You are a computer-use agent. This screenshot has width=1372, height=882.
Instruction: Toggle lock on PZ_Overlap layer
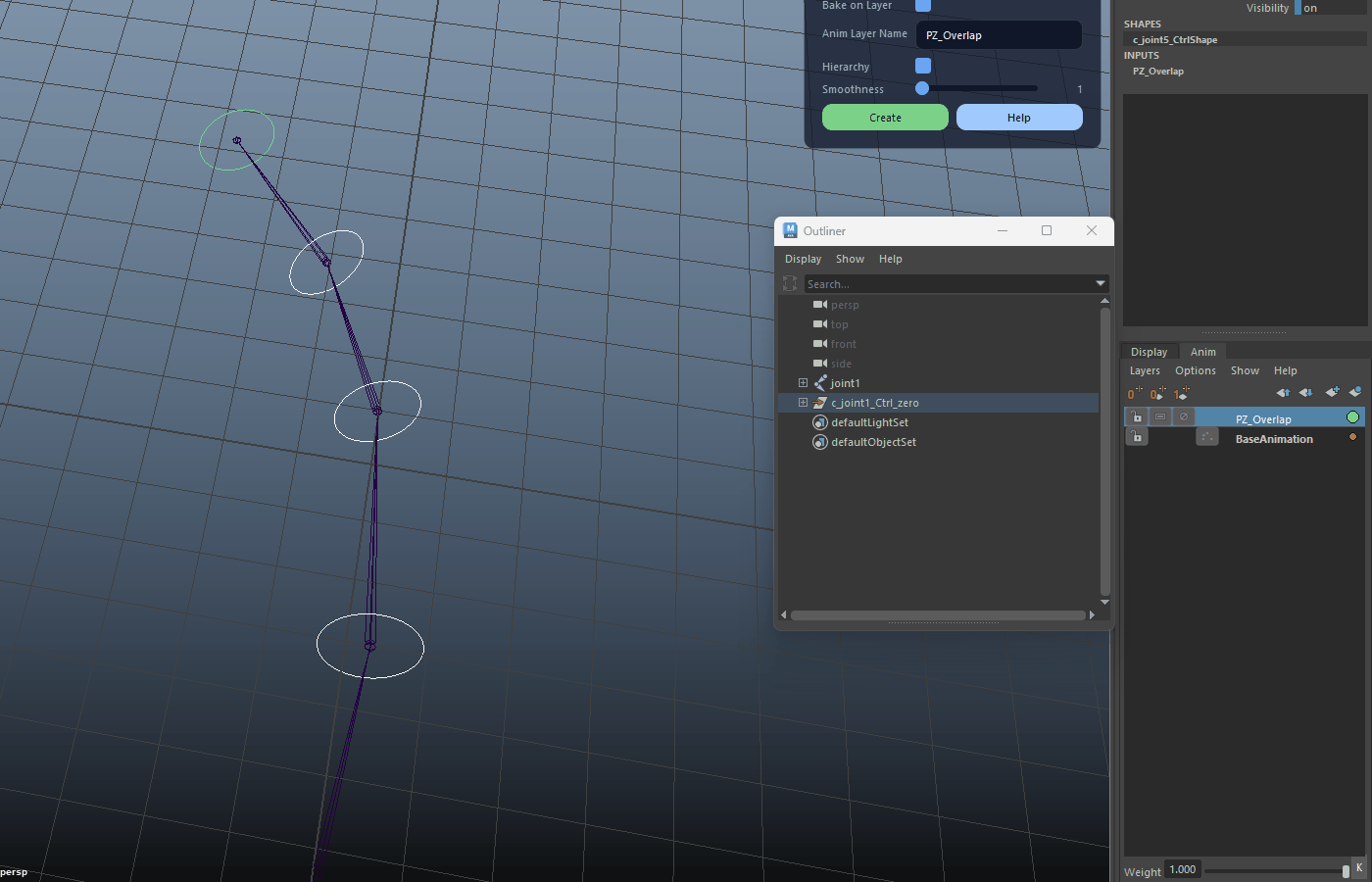pyautogui.click(x=1137, y=416)
